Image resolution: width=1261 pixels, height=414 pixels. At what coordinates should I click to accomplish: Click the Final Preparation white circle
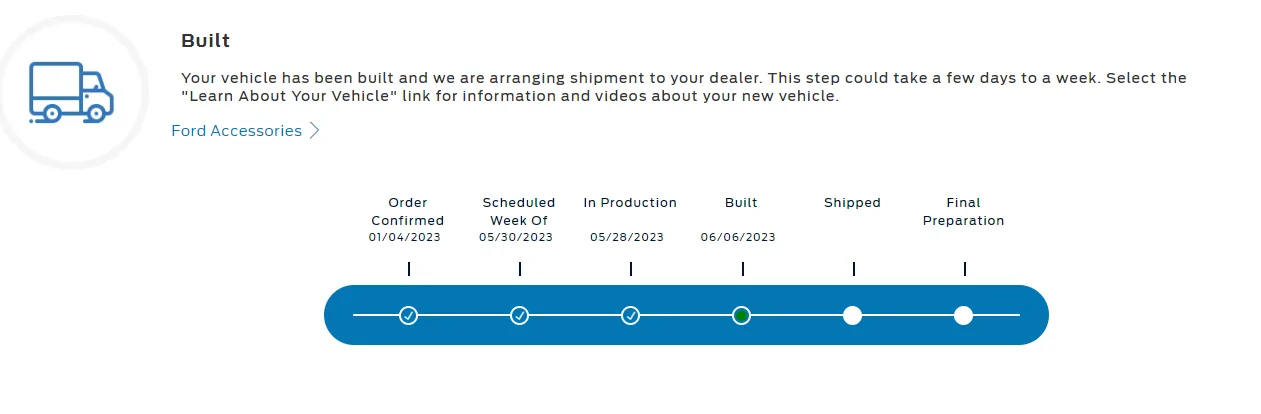pyautogui.click(x=963, y=316)
